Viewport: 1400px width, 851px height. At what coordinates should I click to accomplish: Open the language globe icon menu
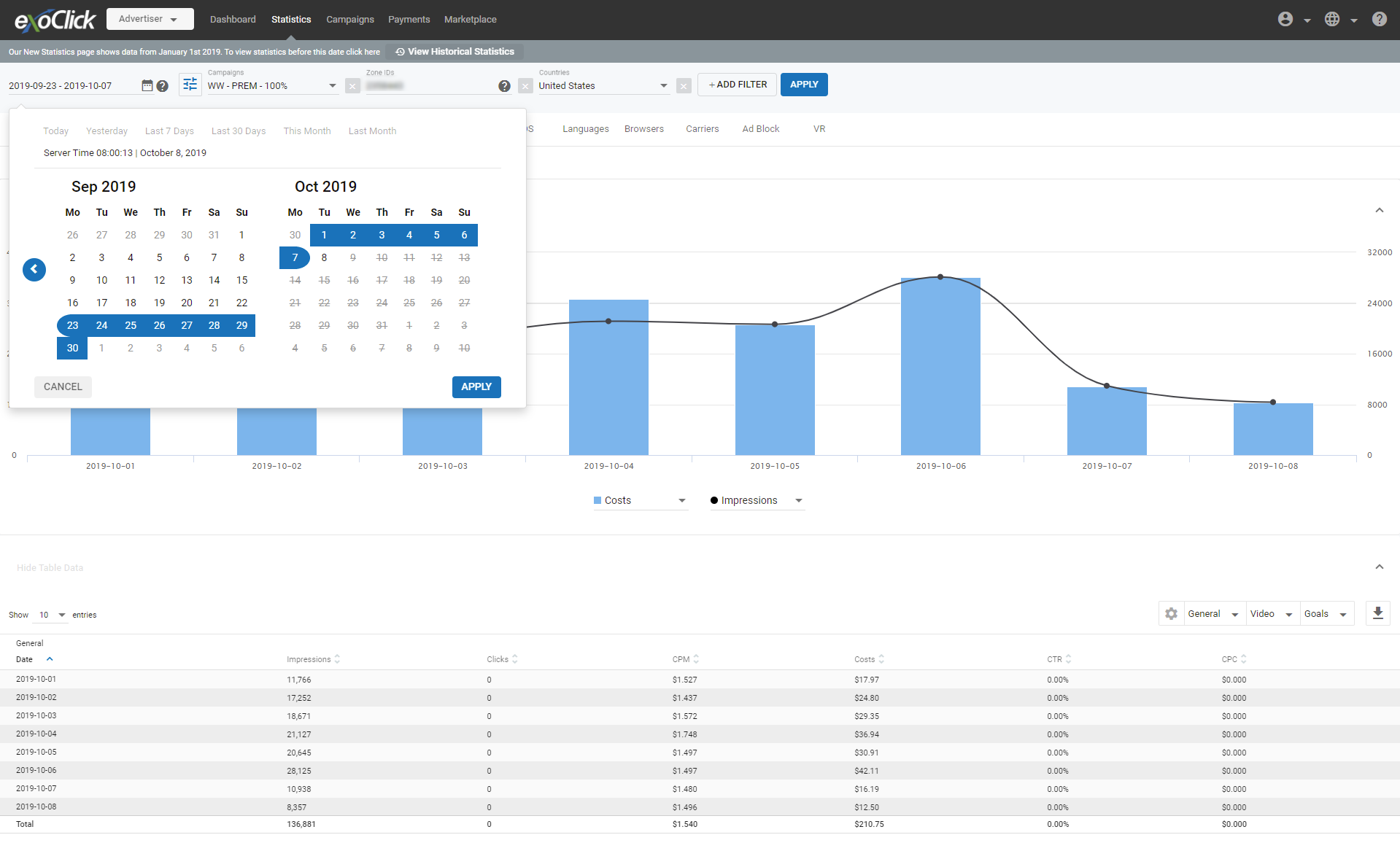[1332, 19]
